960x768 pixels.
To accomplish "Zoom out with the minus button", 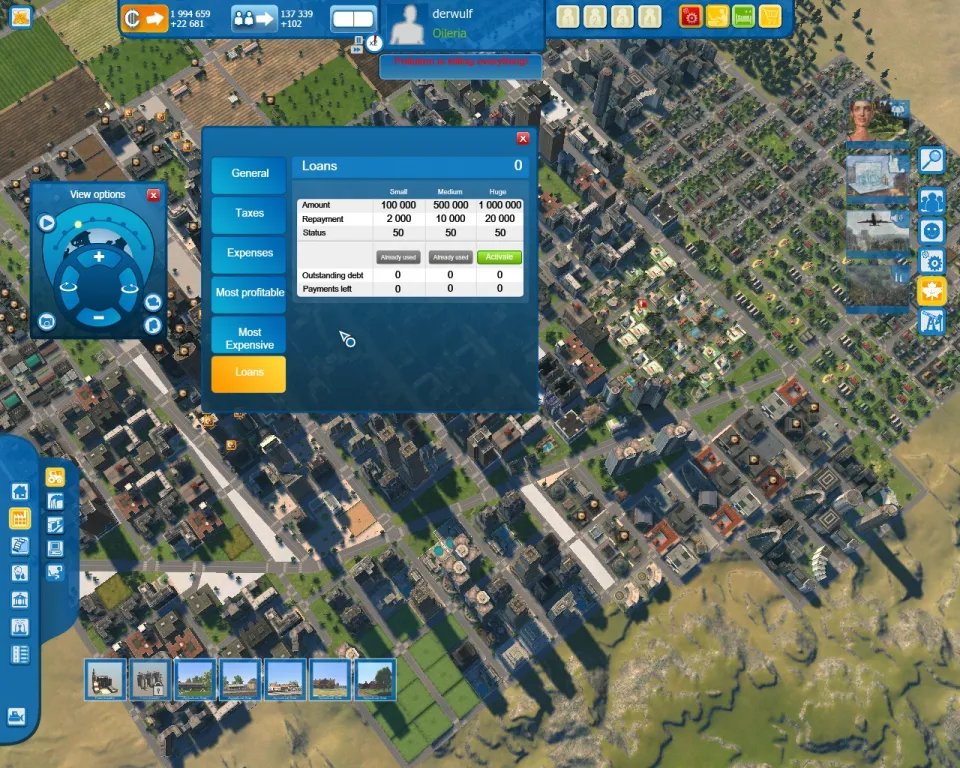I will (x=98, y=317).
